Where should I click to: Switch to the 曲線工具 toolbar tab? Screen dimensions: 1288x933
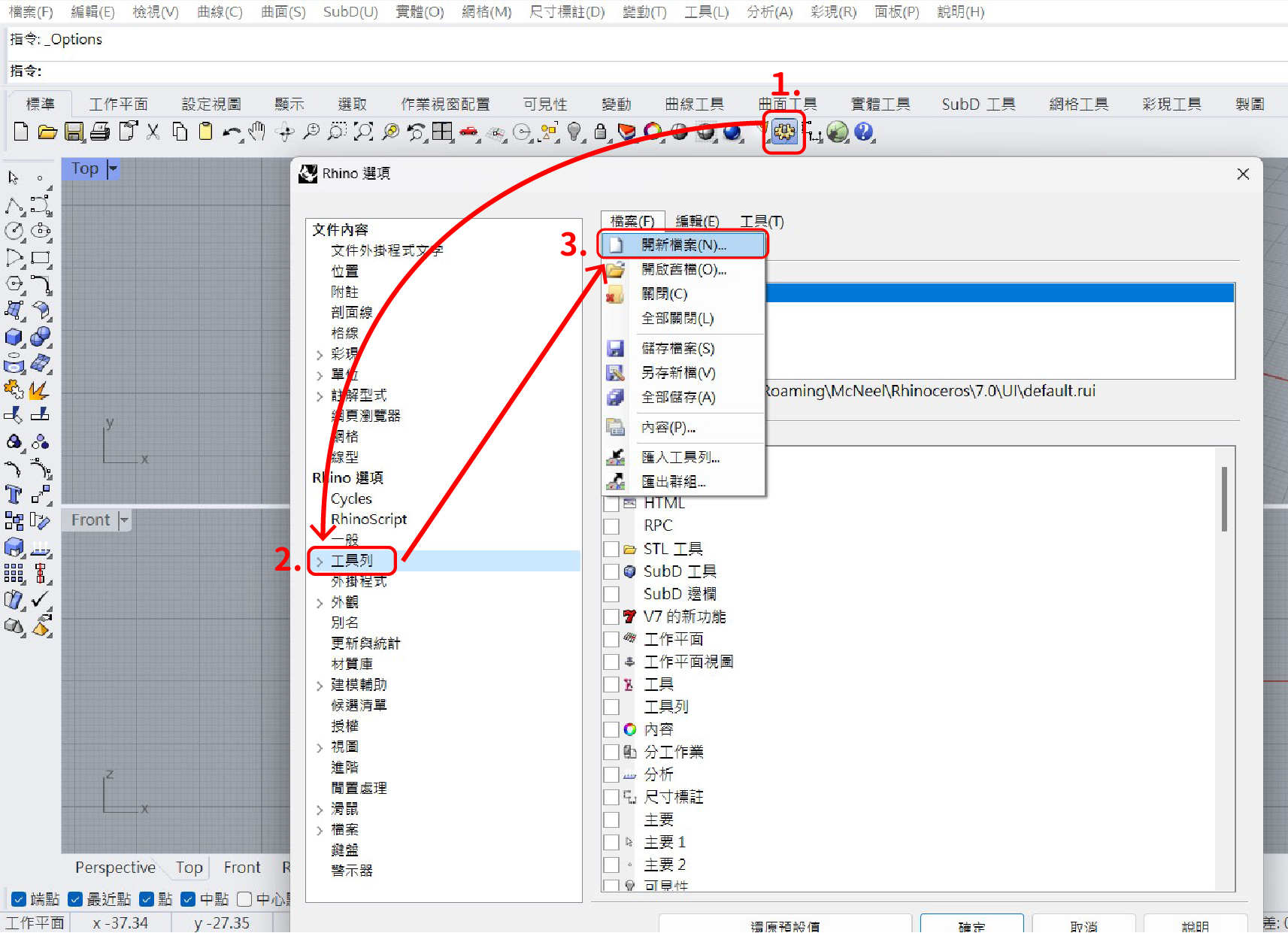coord(694,104)
